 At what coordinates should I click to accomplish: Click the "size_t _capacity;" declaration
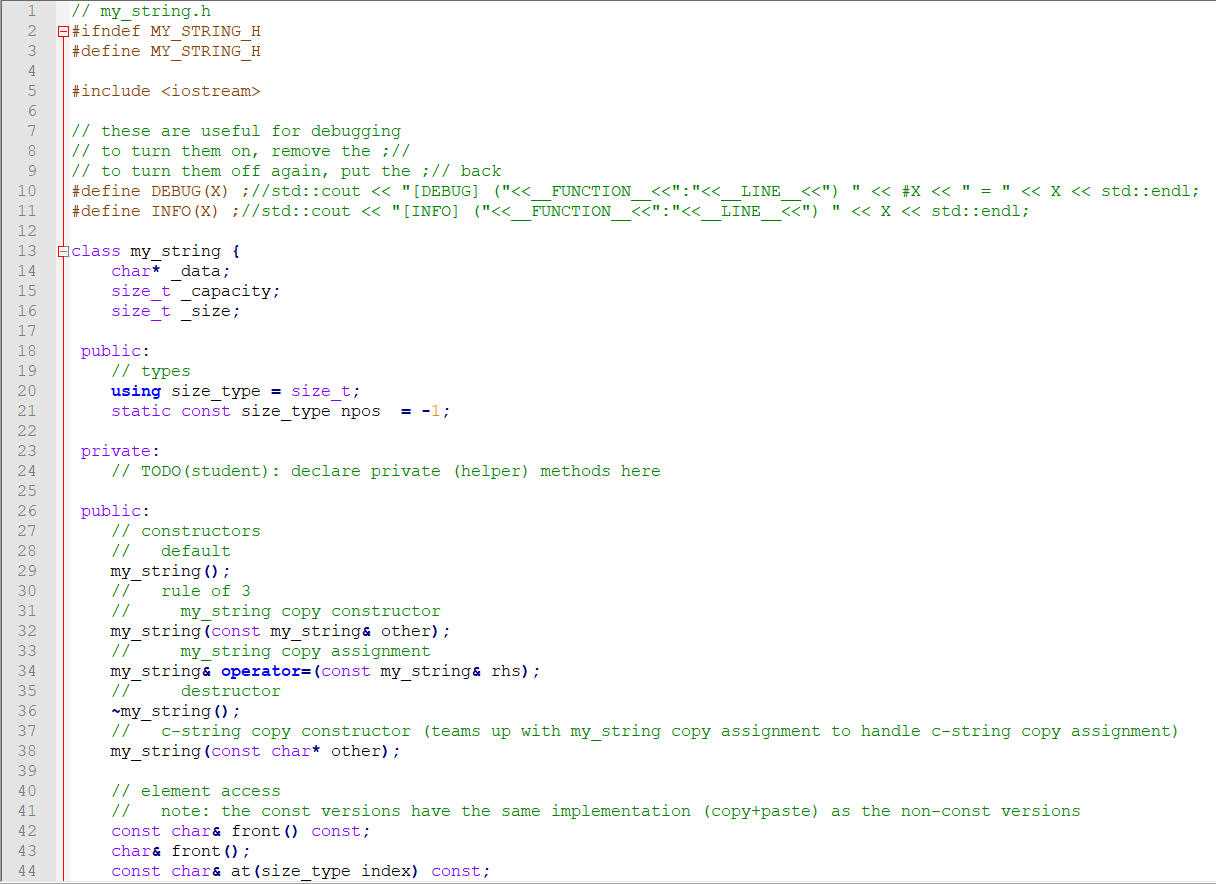click(x=196, y=291)
